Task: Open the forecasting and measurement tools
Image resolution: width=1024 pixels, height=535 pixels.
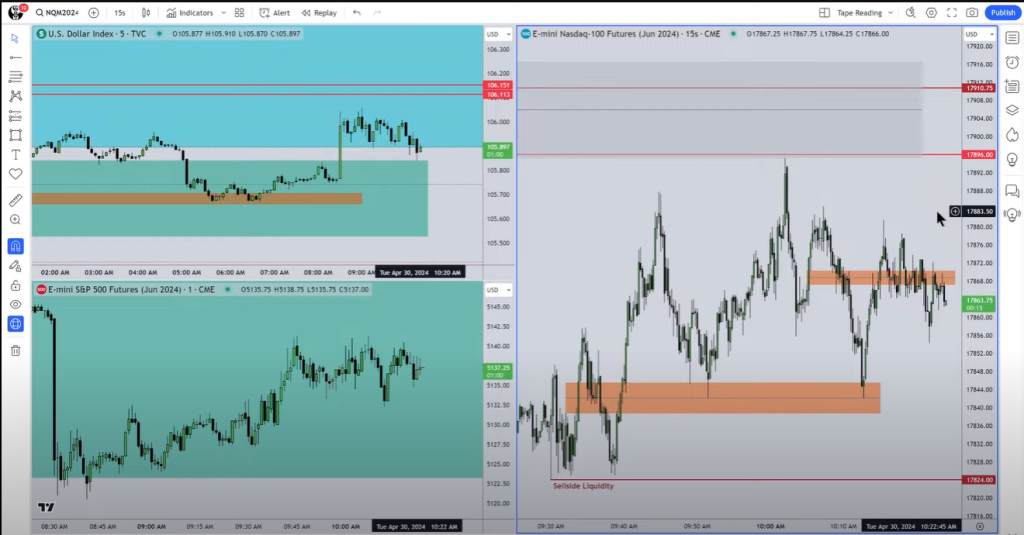Action: (15, 116)
